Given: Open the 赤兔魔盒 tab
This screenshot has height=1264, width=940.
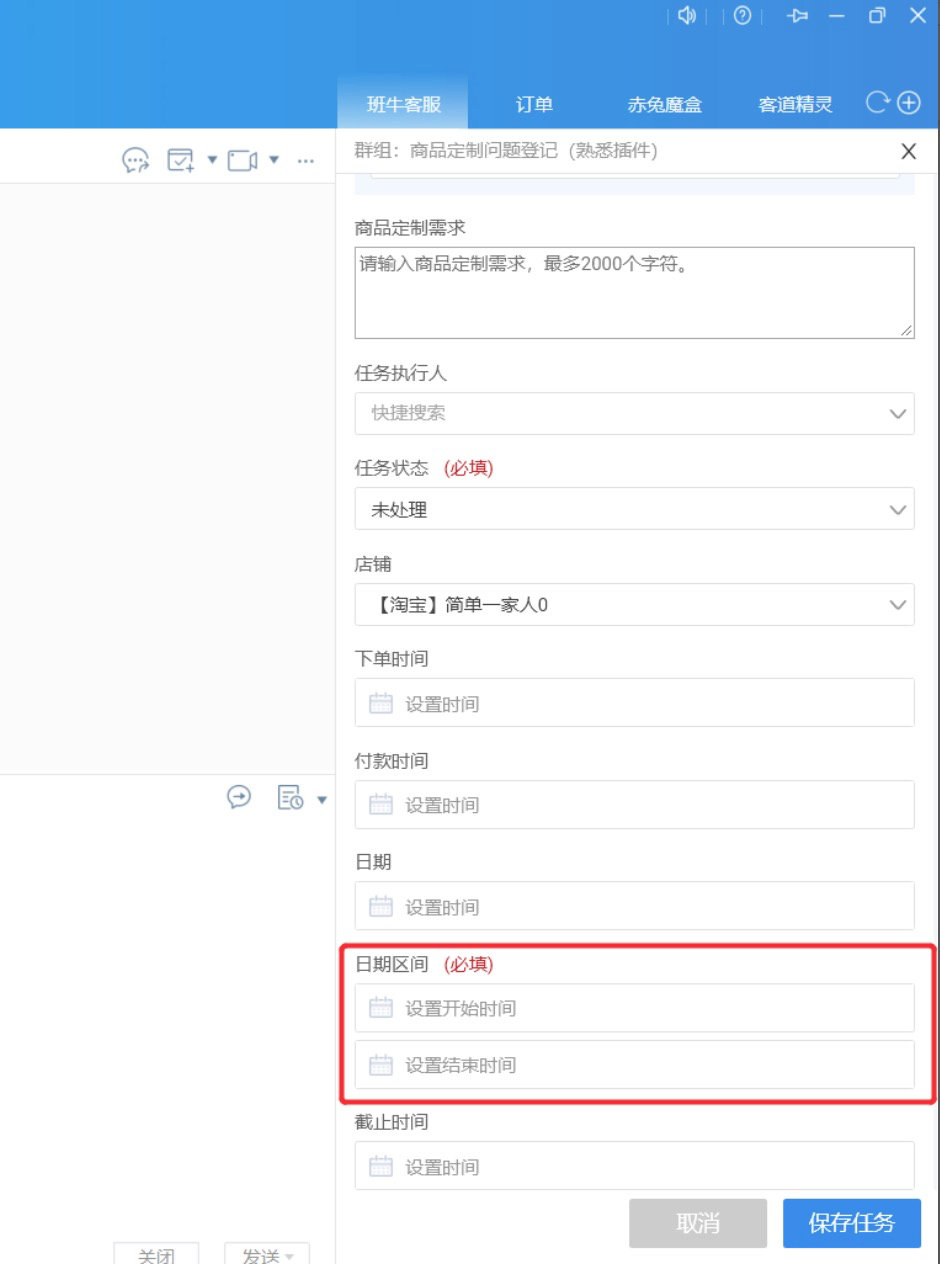Looking at the screenshot, I should click(664, 105).
